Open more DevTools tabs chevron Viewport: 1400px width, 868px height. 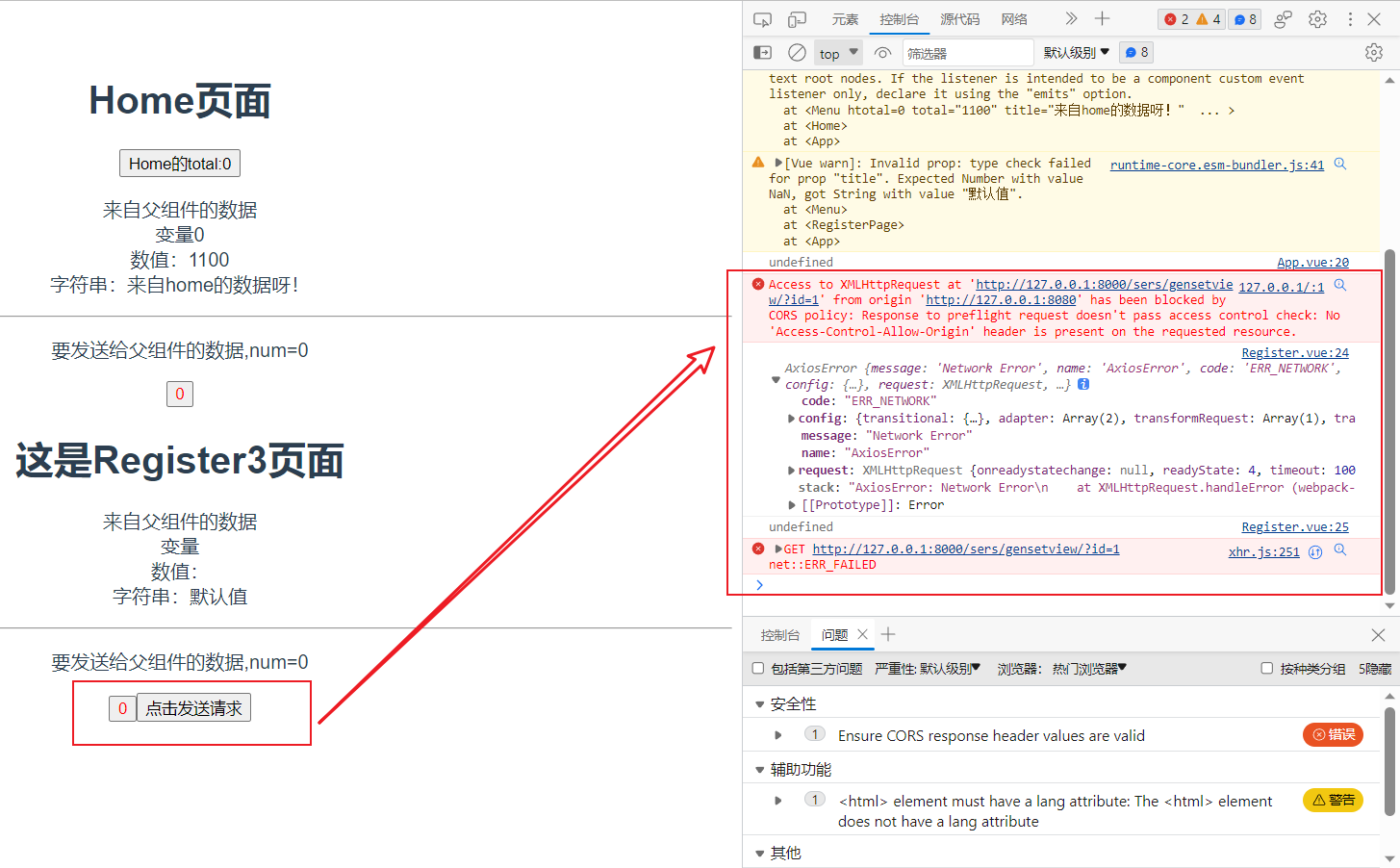coord(1071,19)
